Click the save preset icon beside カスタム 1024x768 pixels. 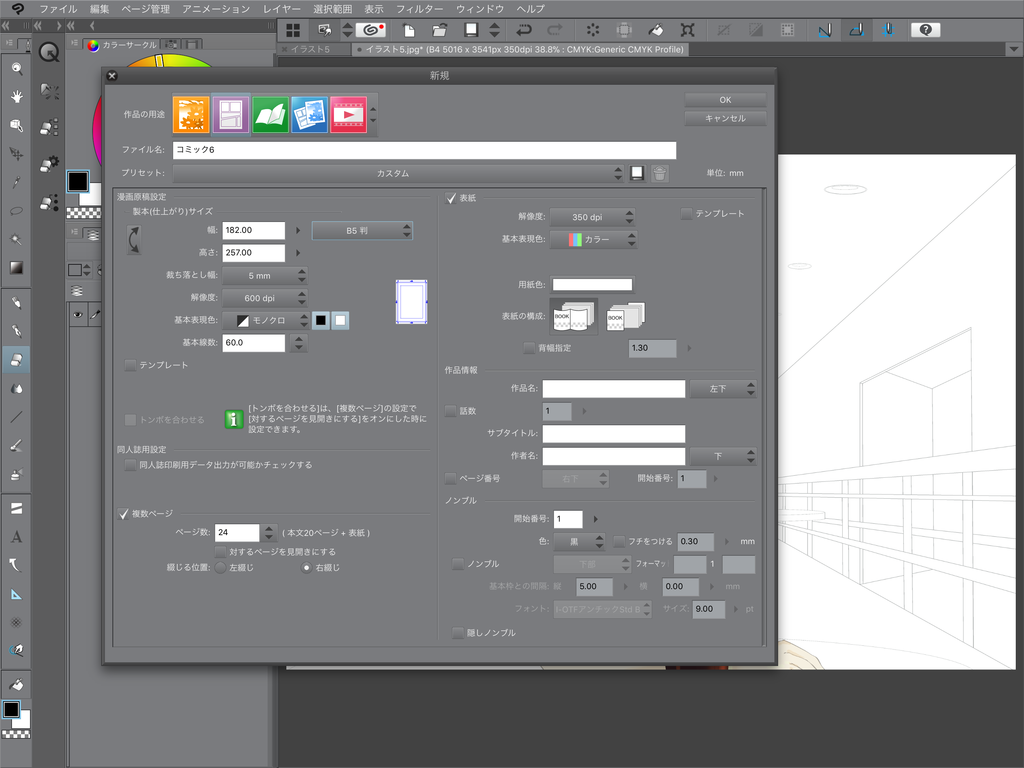click(x=637, y=173)
